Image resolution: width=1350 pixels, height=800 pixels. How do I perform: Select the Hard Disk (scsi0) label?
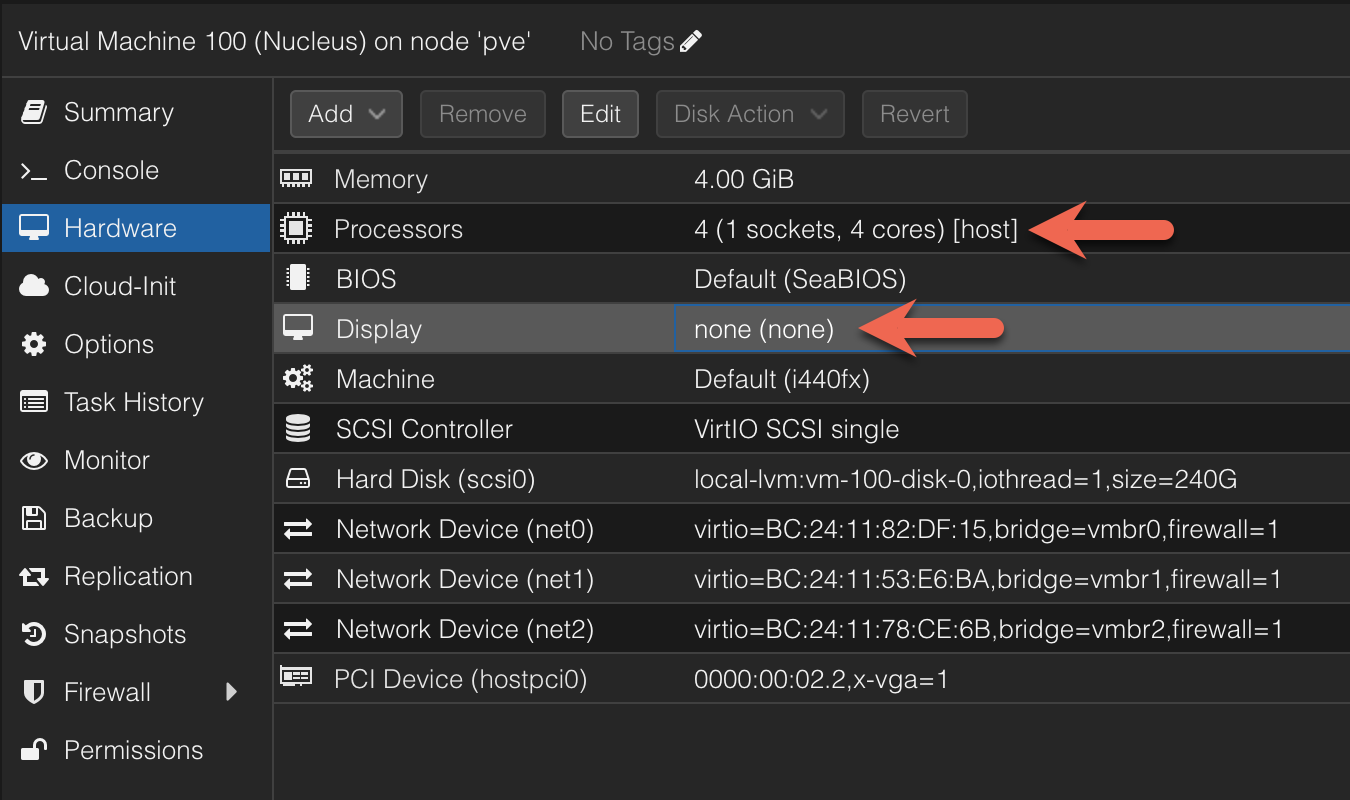(x=436, y=479)
